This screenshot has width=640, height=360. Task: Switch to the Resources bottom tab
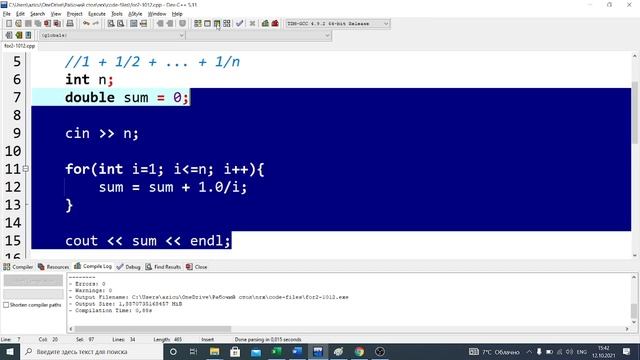53,267
